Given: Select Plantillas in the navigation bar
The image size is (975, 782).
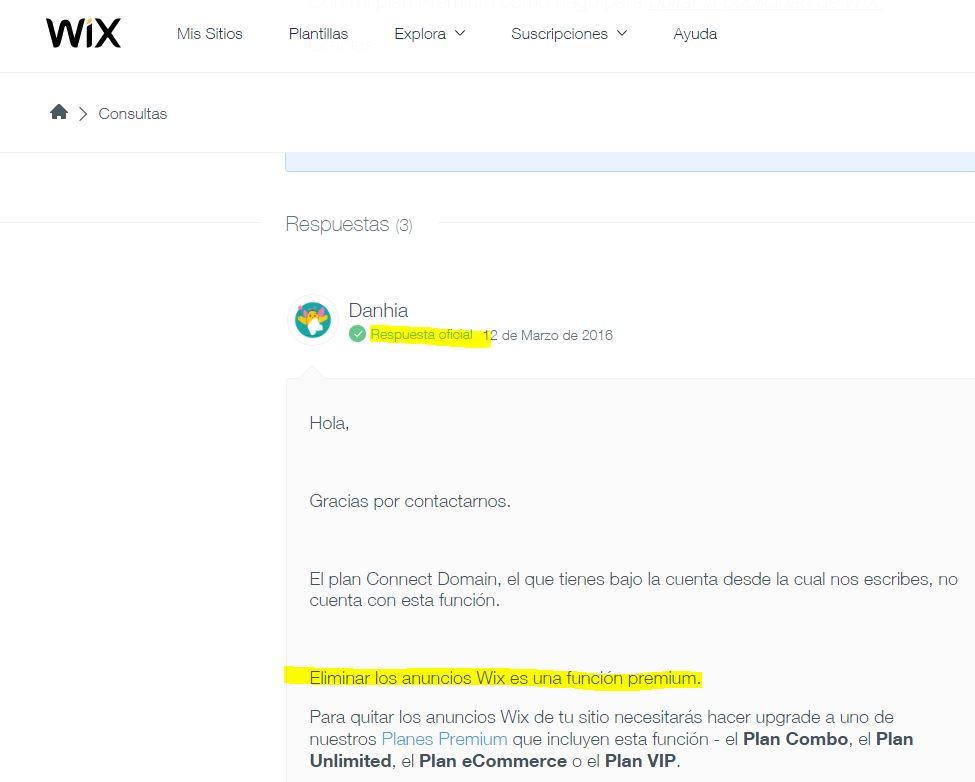Looking at the screenshot, I should [x=318, y=33].
